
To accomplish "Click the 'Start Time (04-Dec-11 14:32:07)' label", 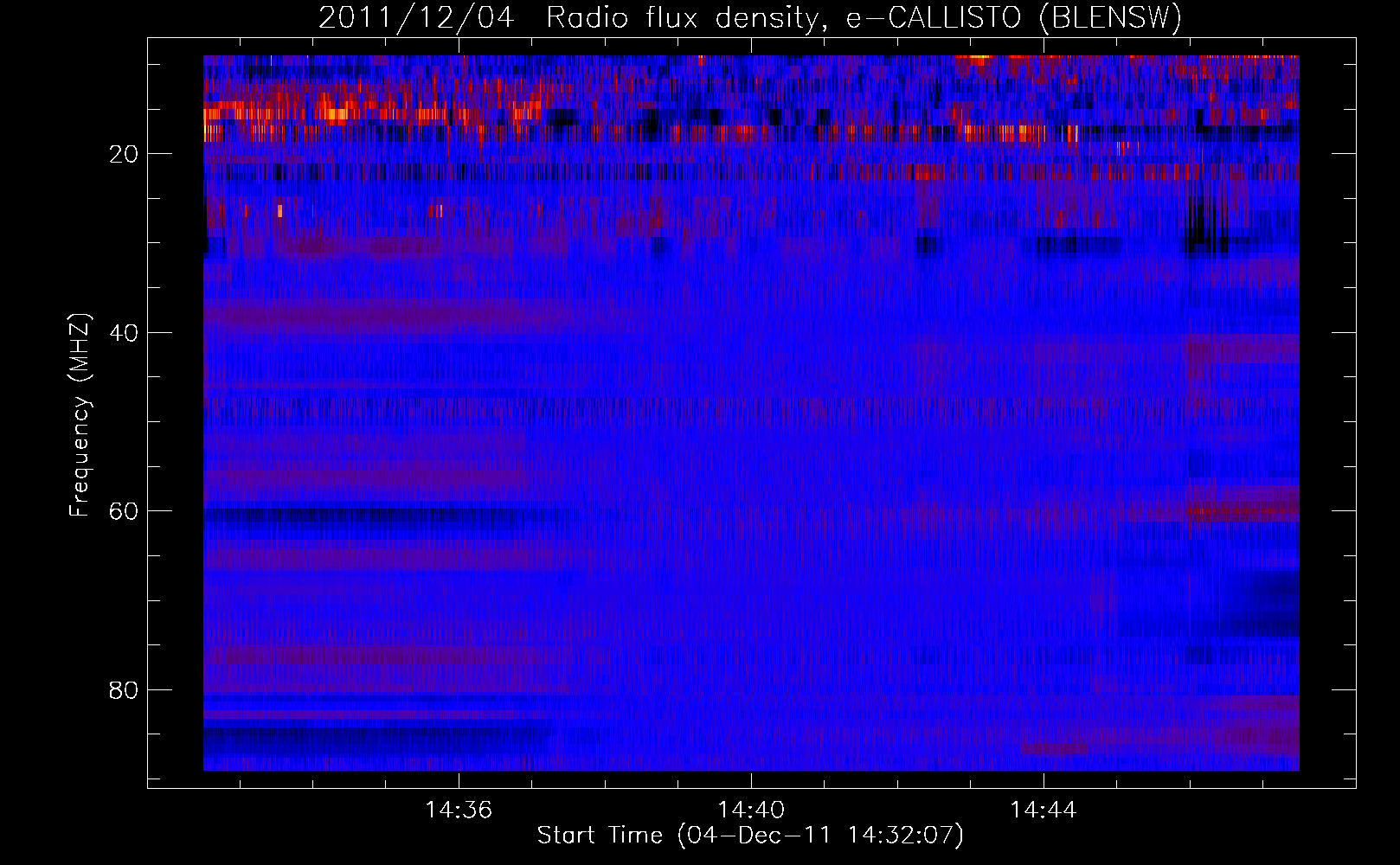I will (x=750, y=836).
